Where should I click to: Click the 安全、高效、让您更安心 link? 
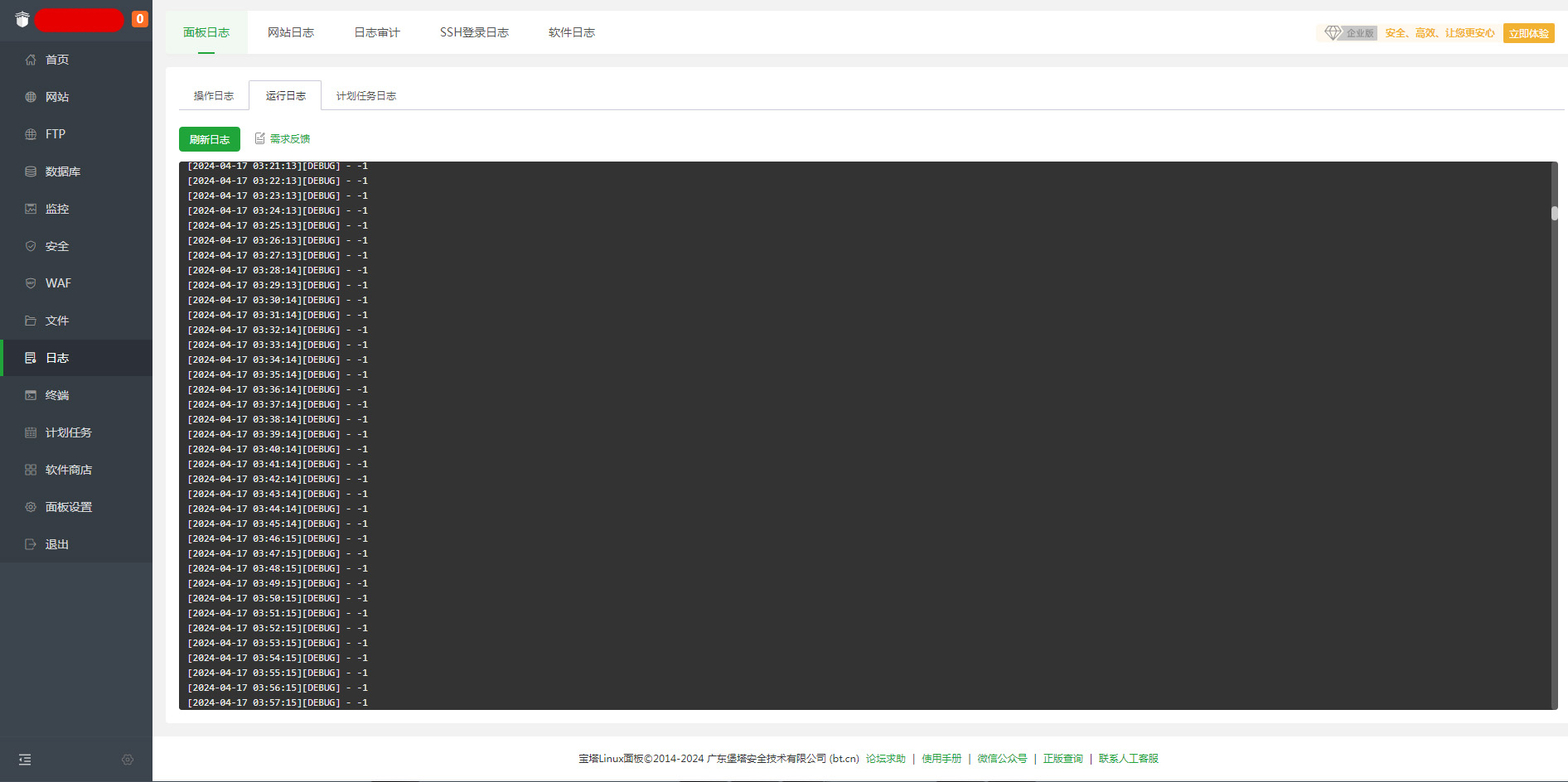[1440, 33]
